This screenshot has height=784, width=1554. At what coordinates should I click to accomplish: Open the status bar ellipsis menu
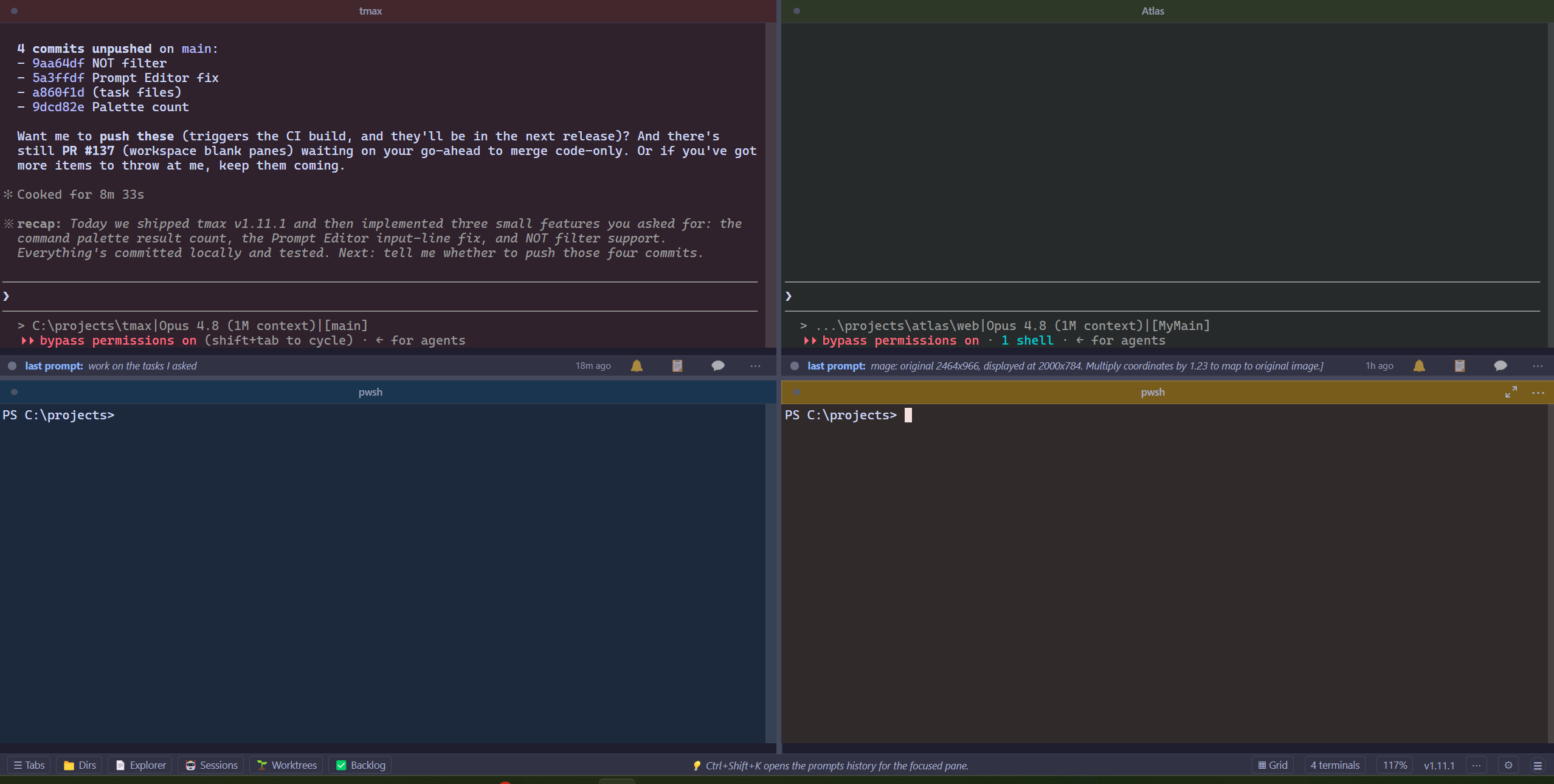click(1476, 765)
